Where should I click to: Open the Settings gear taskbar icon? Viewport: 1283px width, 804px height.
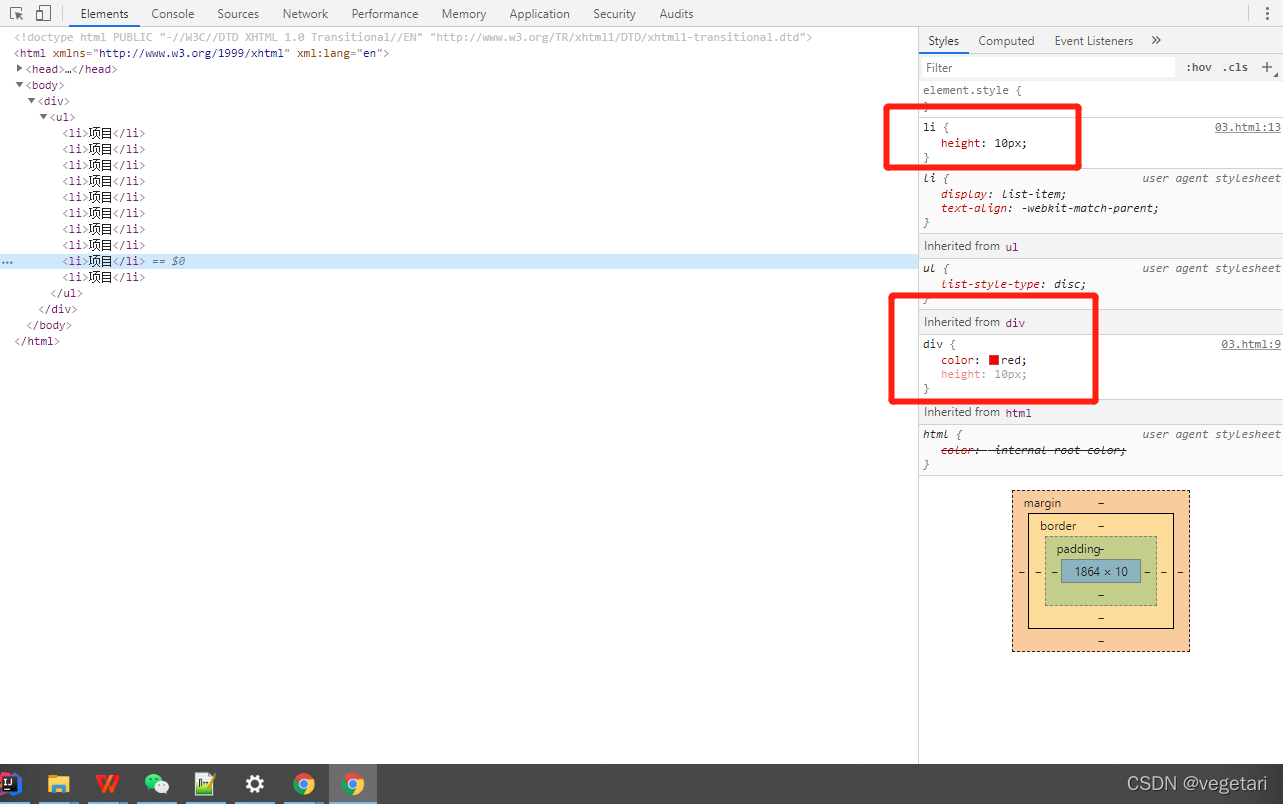click(x=255, y=784)
